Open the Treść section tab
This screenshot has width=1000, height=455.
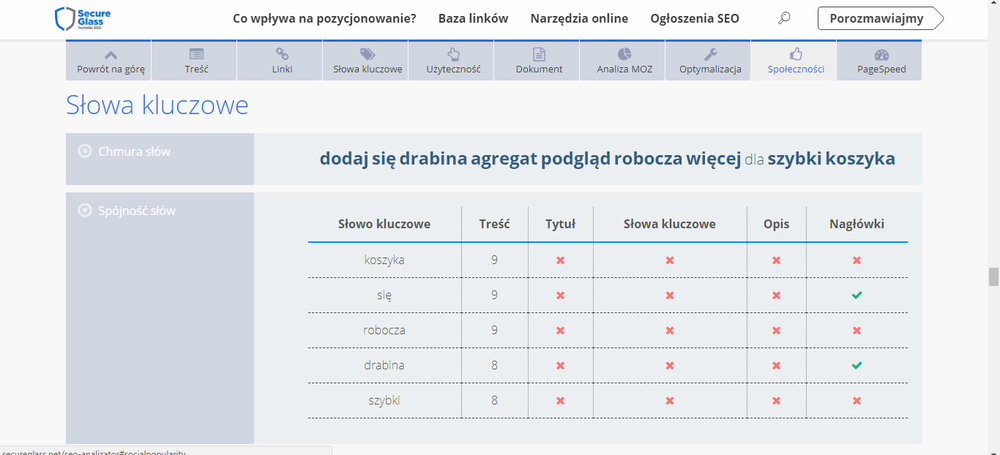[196, 61]
